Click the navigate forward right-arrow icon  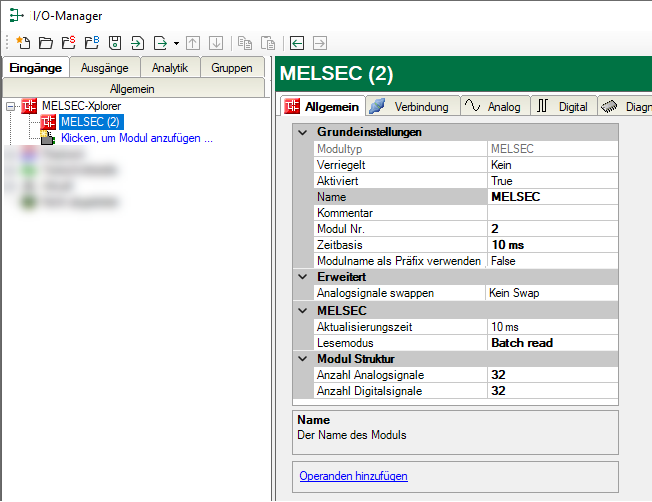(x=320, y=43)
